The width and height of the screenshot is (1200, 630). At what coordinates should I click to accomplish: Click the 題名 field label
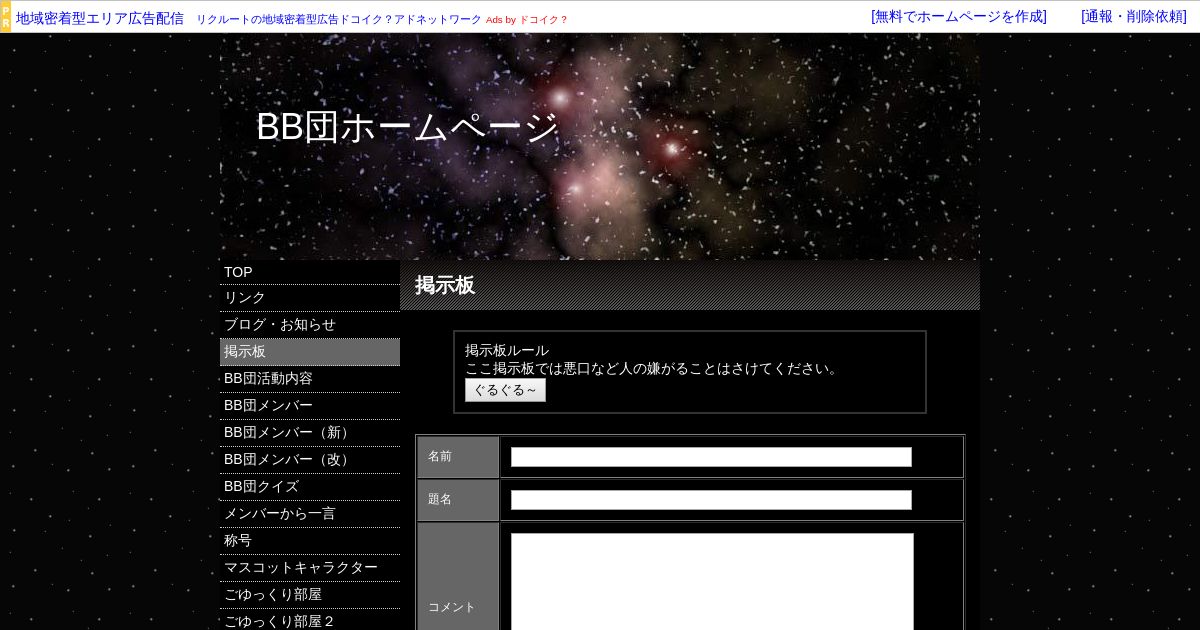(440, 500)
